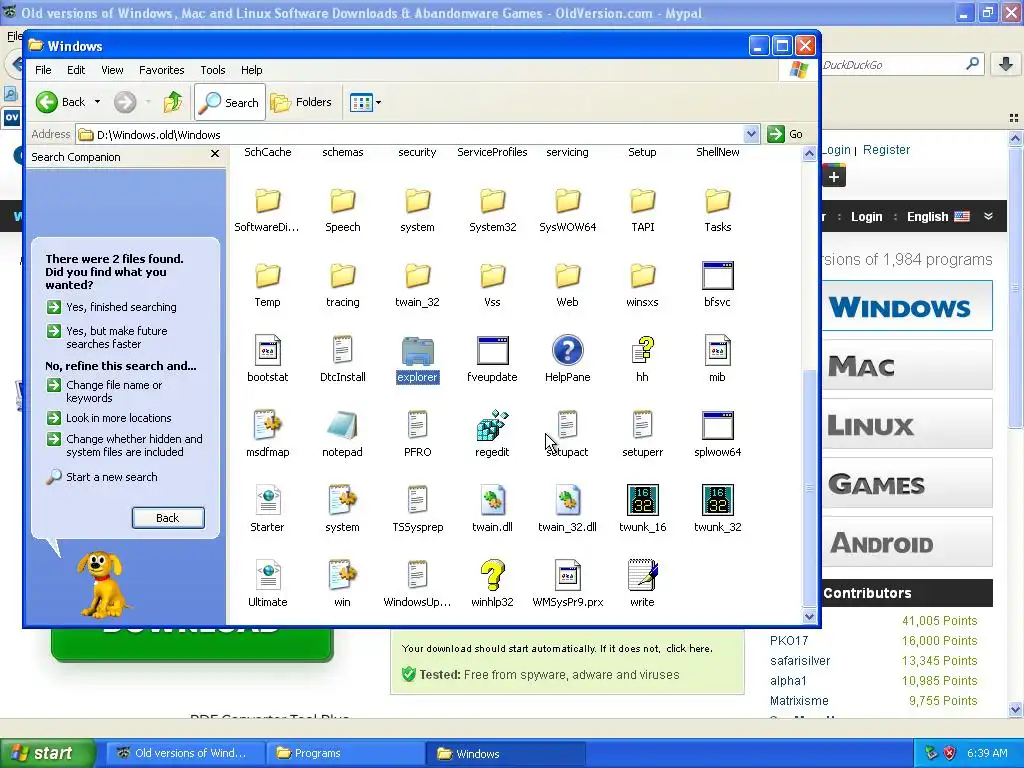The width and height of the screenshot is (1024, 768).
Task: Click the Back toolbar button
Action: 61,102
